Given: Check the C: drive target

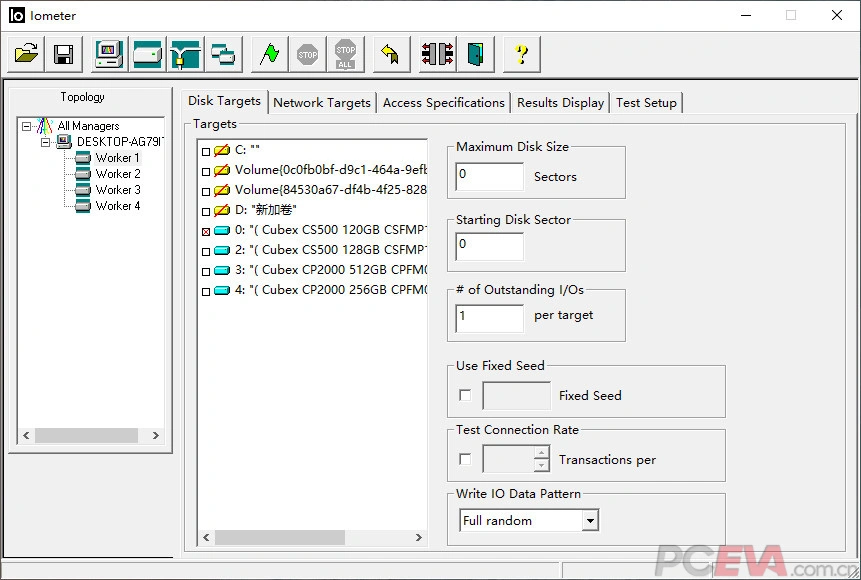Looking at the screenshot, I should 206,152.
